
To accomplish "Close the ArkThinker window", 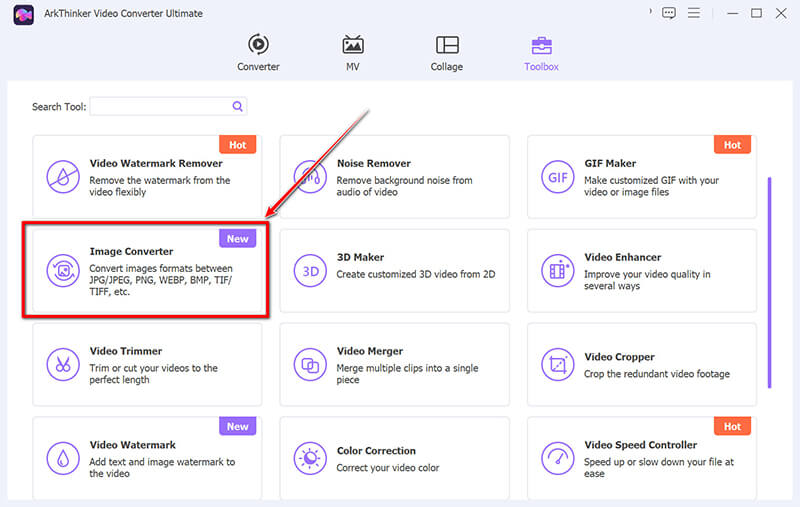I will (781, 13).
